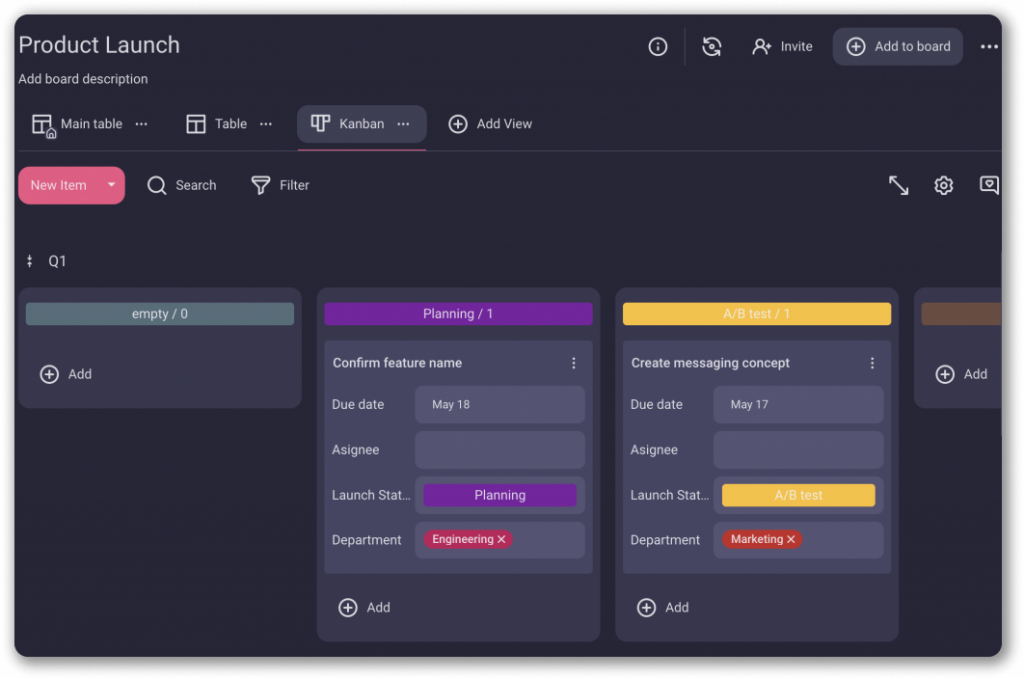Open three-dot menu on Confirm feature name card
The image size is (1024, 679).
(574, 363)
